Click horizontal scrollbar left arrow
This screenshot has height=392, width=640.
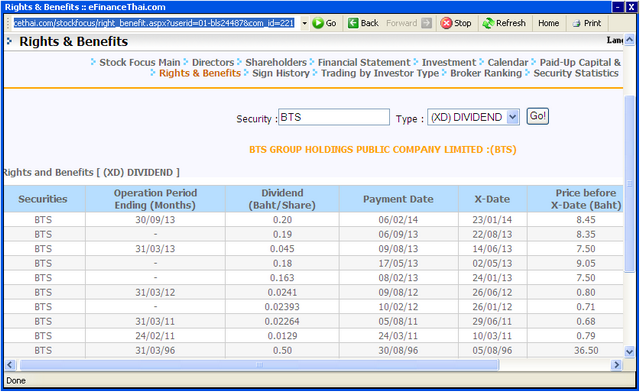pyautogui.click(x=10, y=365)
